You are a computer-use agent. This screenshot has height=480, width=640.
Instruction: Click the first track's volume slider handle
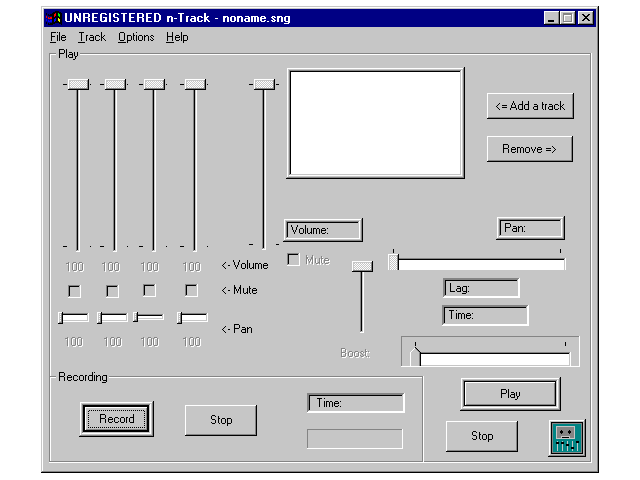77,85
